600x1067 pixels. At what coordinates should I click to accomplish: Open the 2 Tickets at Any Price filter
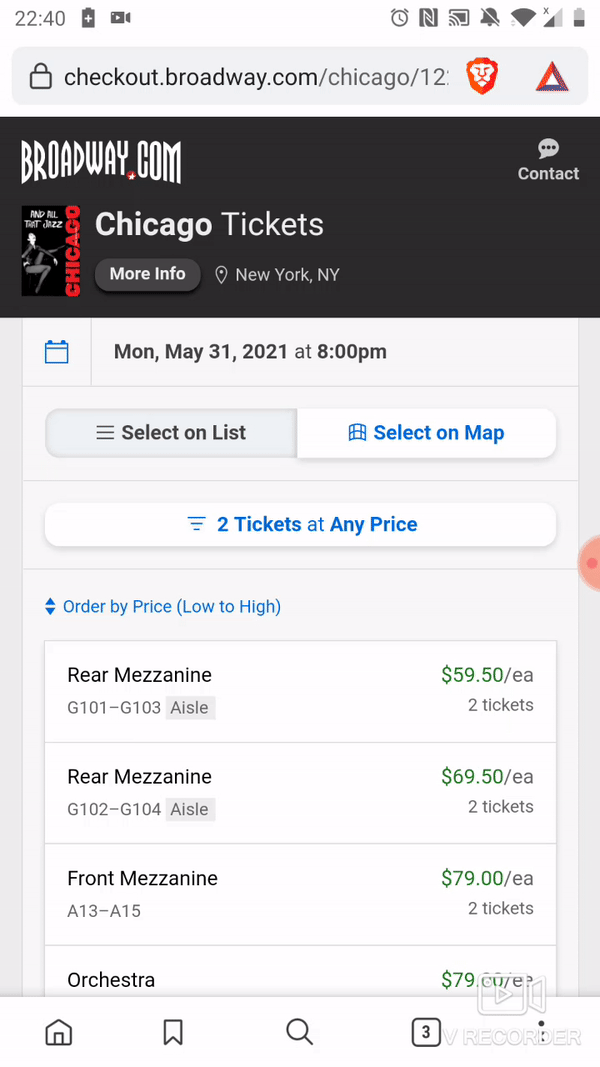tap(300, 525)
